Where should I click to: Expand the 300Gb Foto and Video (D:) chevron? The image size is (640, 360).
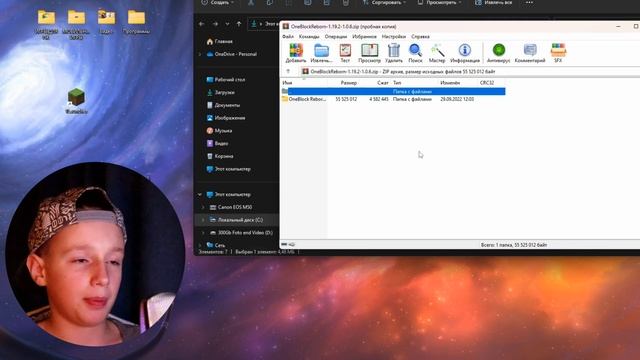click(203, 233)
